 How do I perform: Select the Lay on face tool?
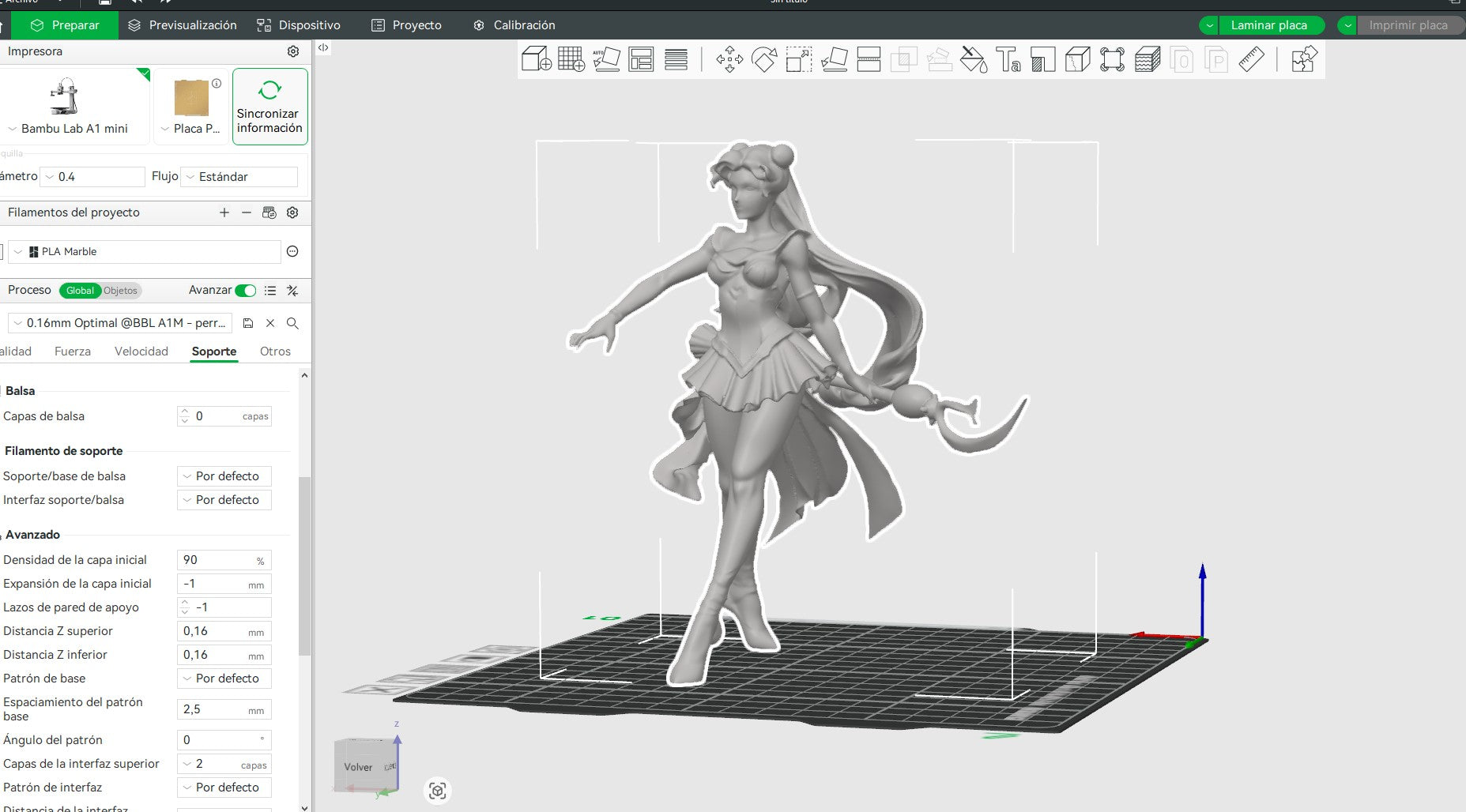(834, 59)
